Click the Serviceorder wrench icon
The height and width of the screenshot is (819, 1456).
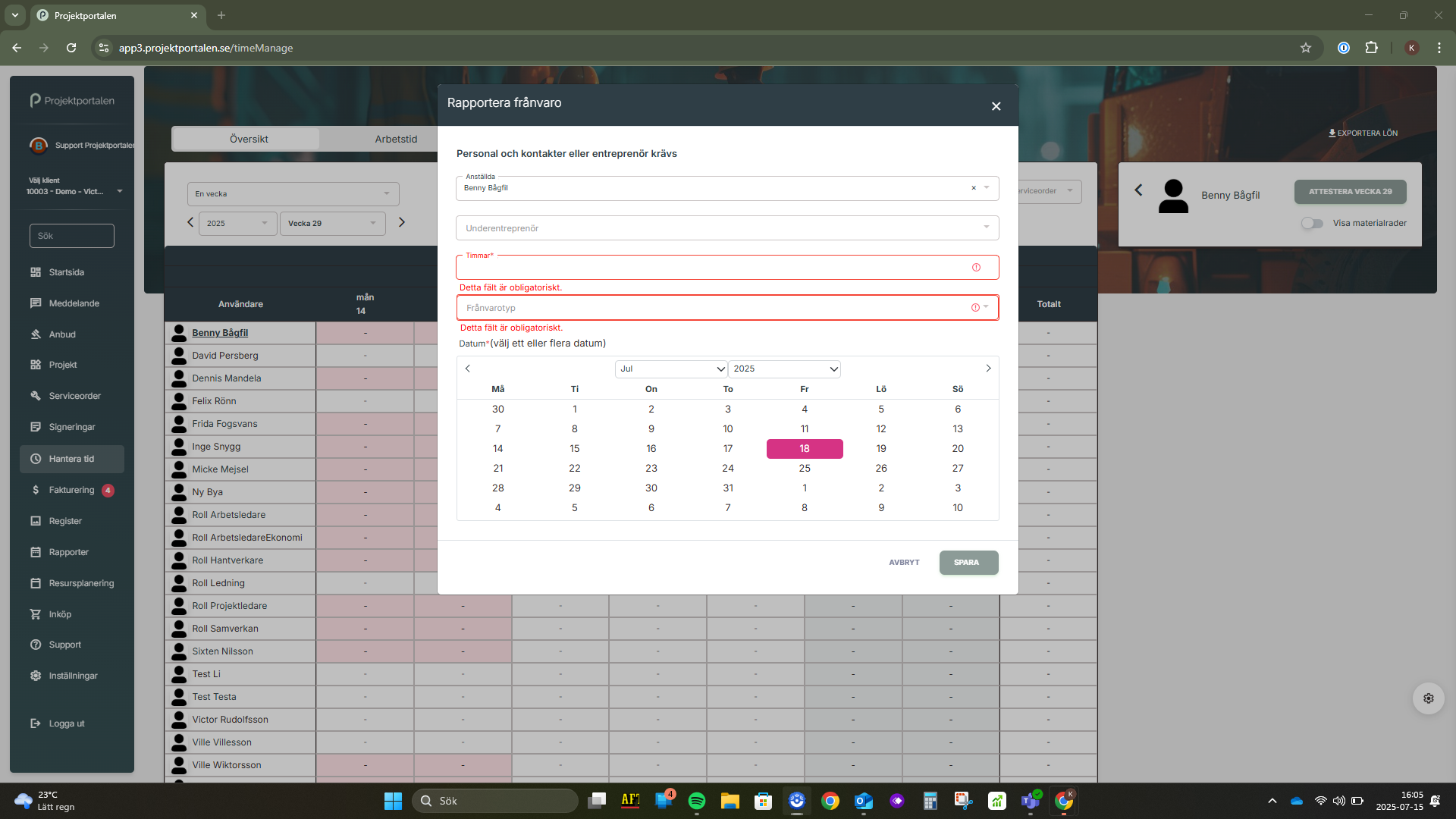36,396
